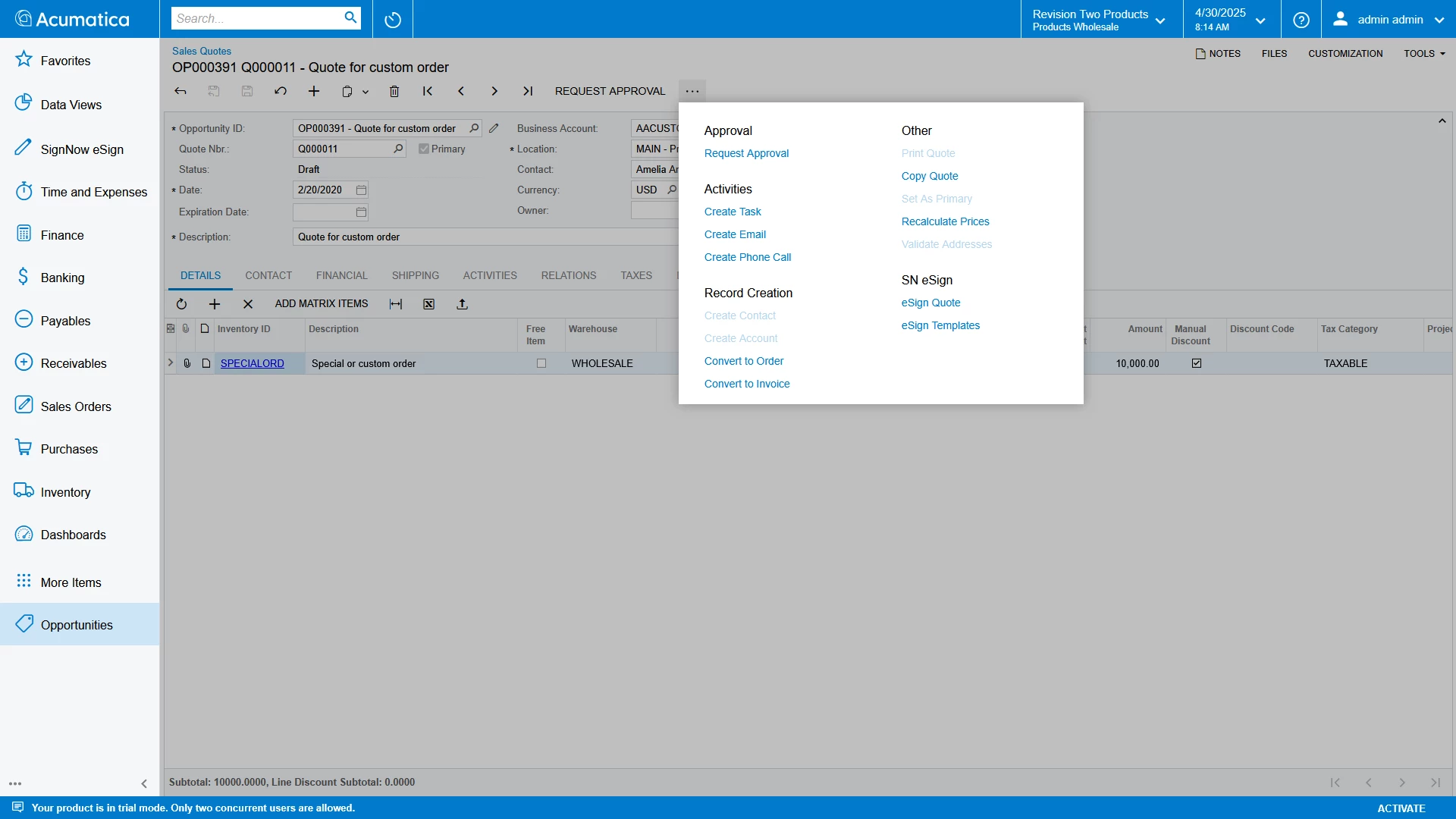Viewport: 1456px width, 819px height.
Task: Toggle Manual Discount checkbox in row
Action: click(1197, 364)
